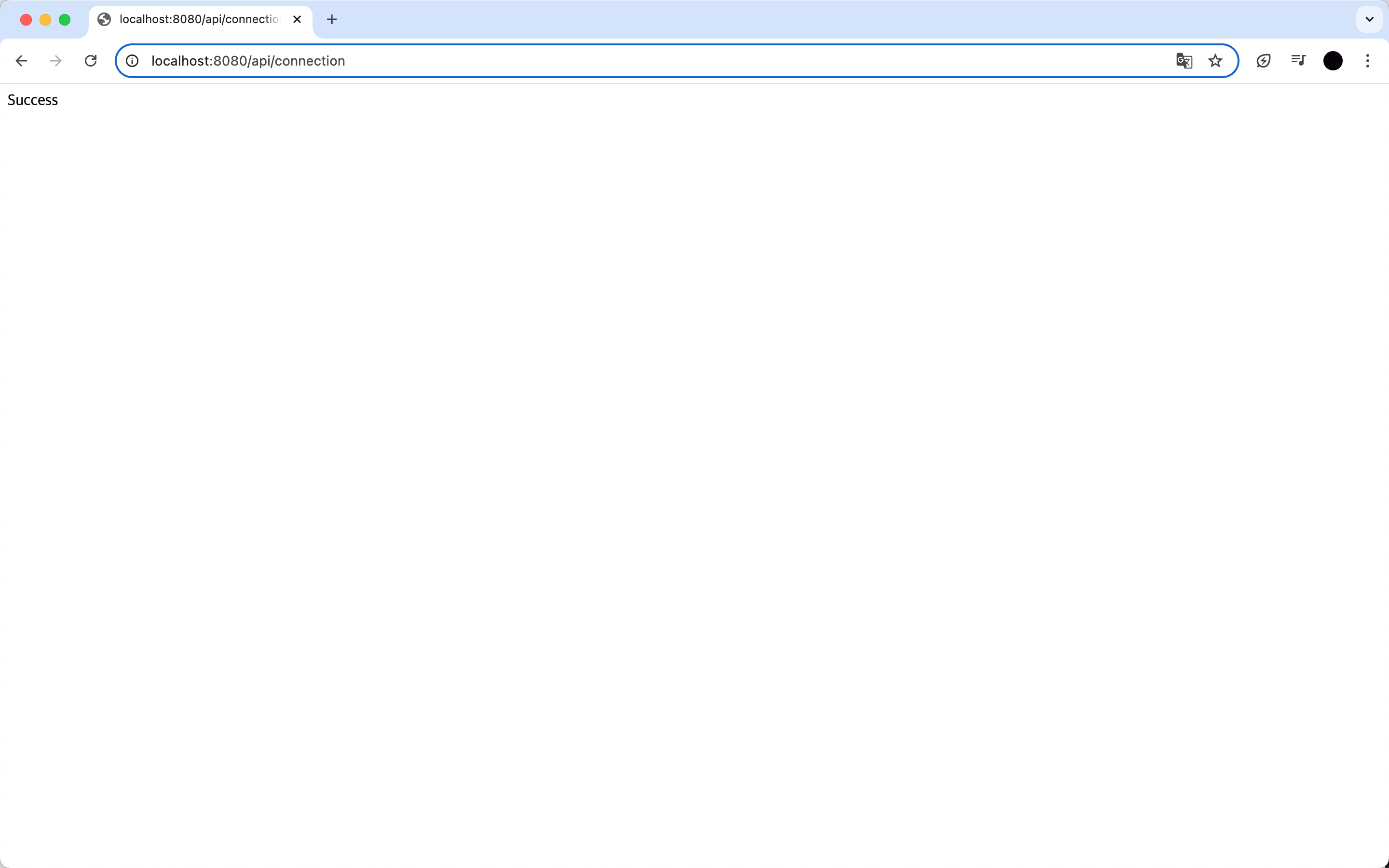This screenshot has width=1389, height=868.
Task: Close the localhost:8080 tab
Action: 297,19
